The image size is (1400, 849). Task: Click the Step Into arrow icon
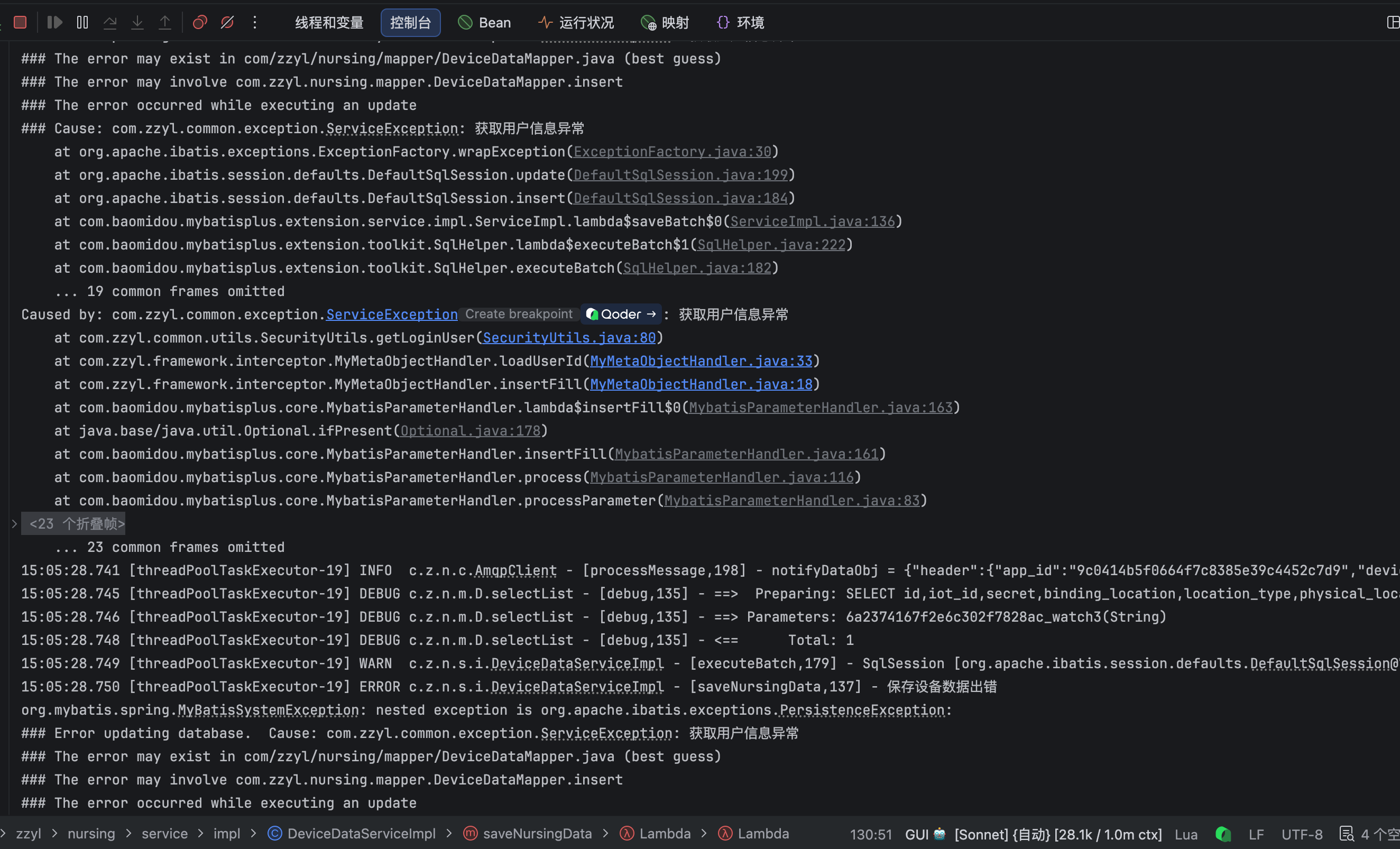point(137,22)
